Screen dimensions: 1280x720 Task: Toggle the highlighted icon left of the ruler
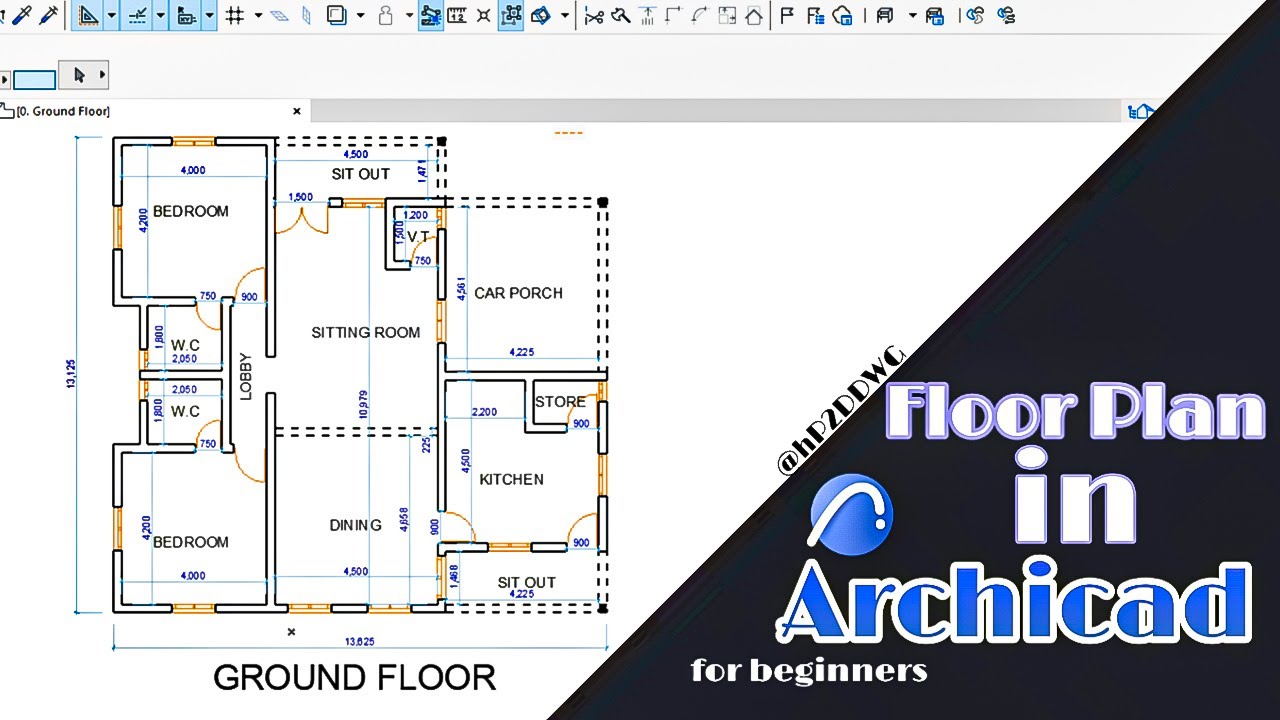431,15
